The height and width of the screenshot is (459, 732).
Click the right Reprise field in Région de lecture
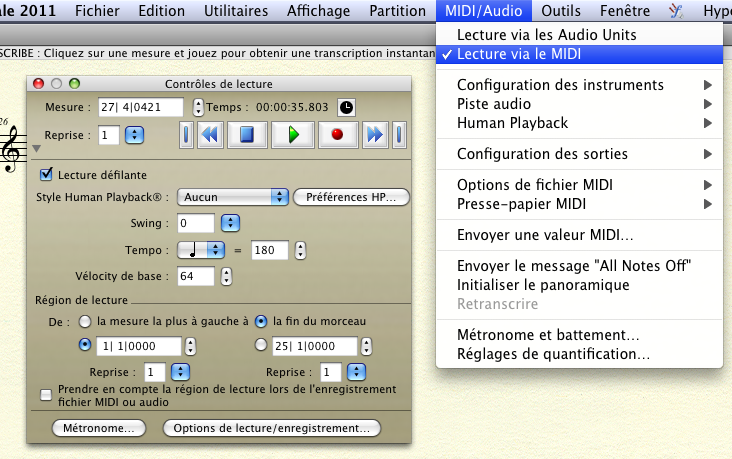[x=330, y=372]
